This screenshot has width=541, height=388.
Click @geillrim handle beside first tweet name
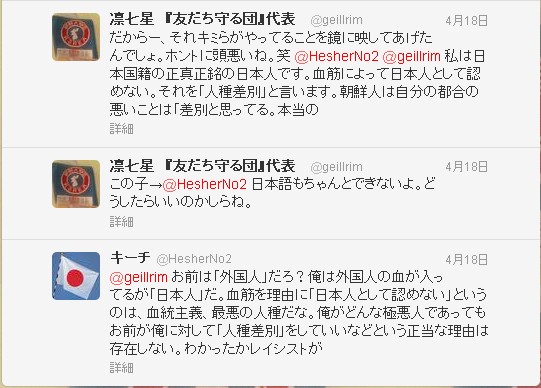(336, 20)
